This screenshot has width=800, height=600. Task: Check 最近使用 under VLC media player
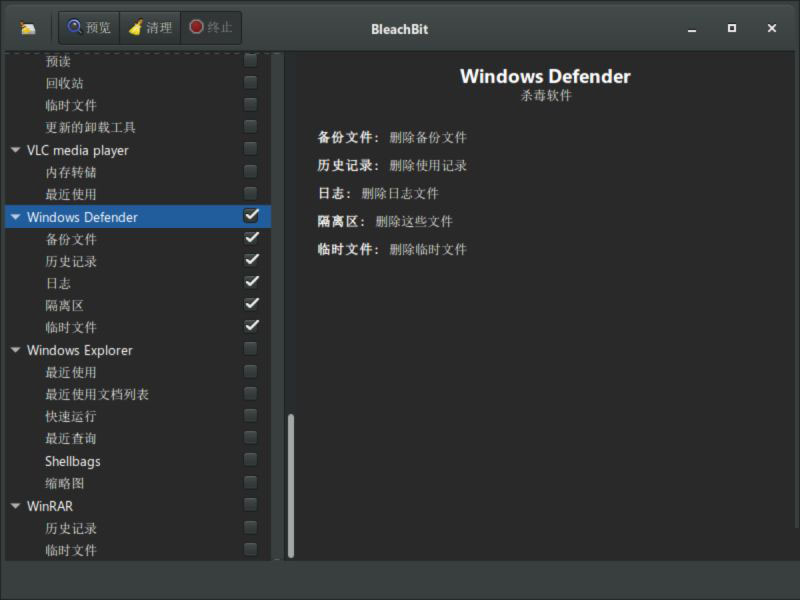point(251,193)
